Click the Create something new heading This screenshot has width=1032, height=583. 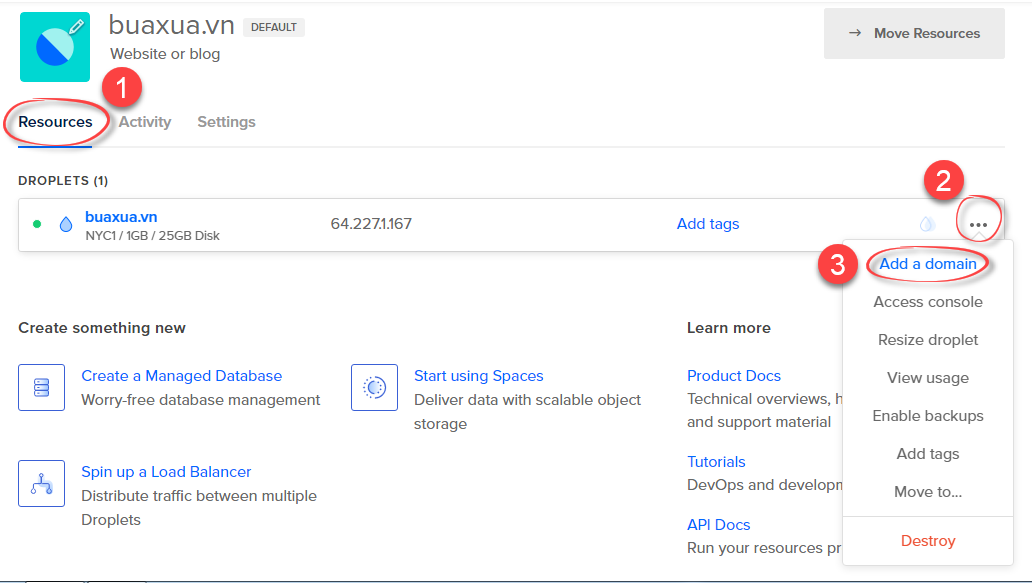102,328
